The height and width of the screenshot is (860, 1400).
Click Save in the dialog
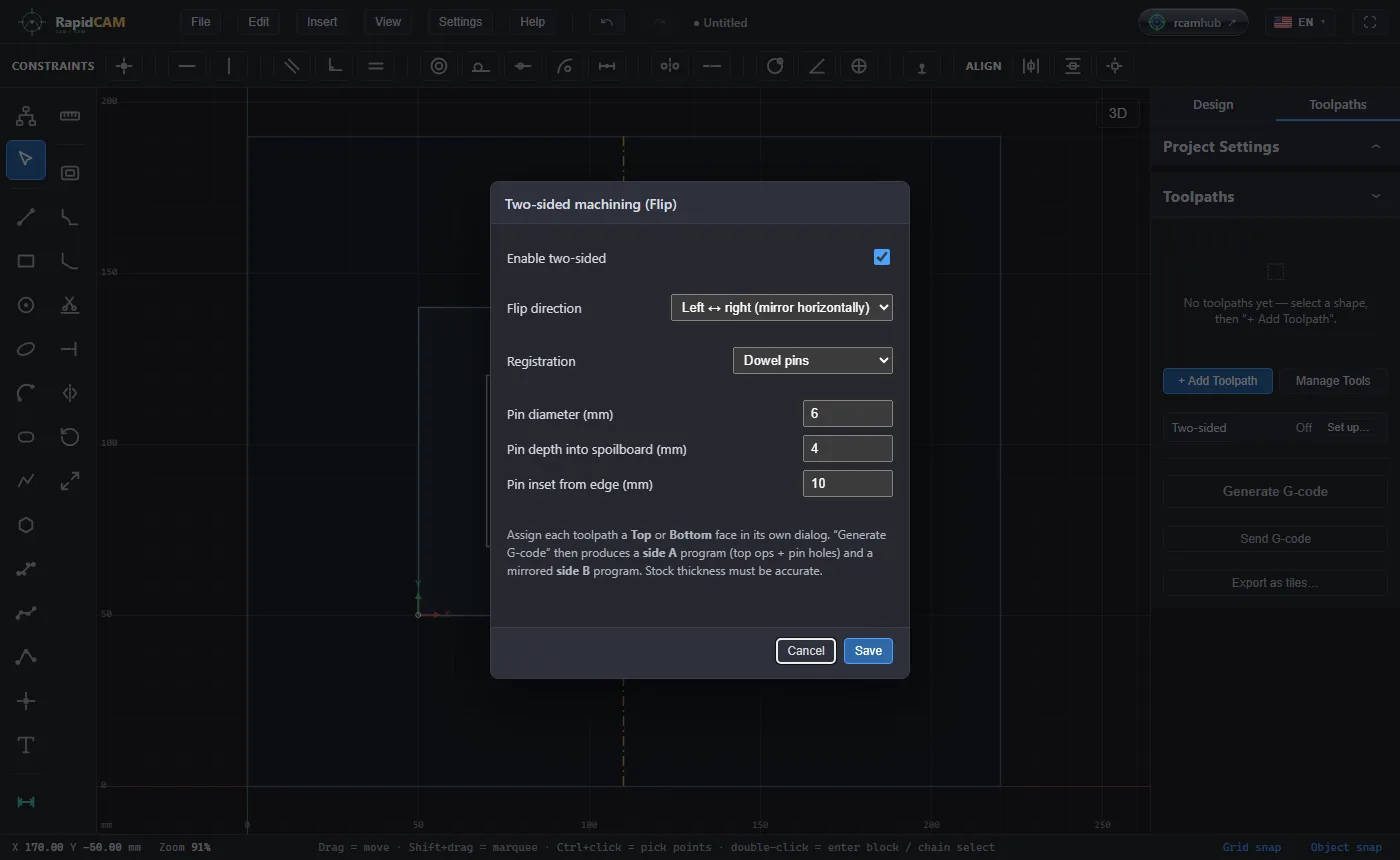pos(868,651)
